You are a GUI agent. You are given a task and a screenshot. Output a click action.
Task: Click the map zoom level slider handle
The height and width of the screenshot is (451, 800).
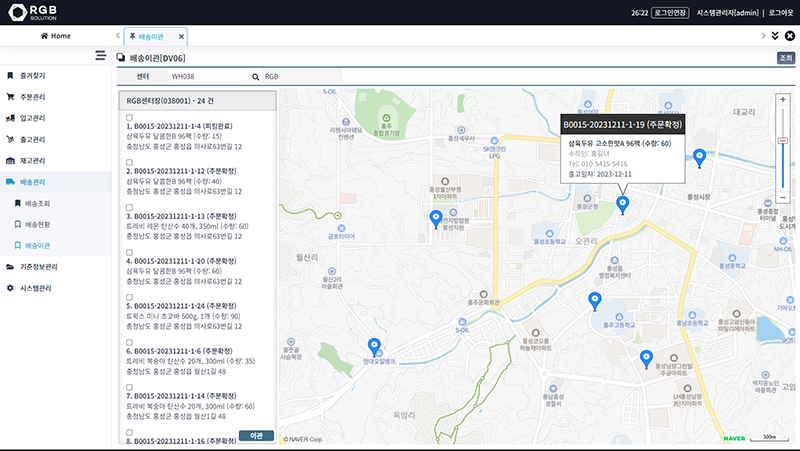click(782, 141)
